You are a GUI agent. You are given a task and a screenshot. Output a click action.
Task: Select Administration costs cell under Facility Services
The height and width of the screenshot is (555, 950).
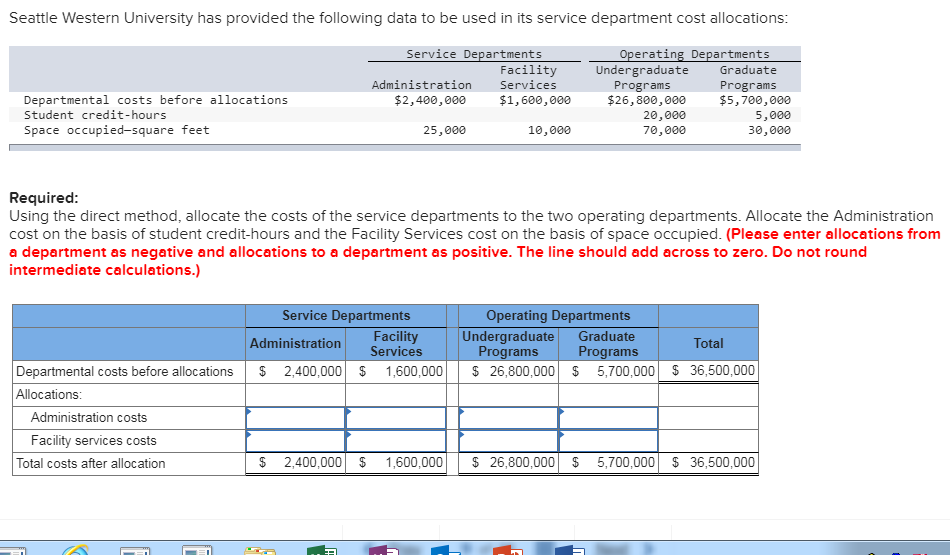pyautogui.click(x=396, y=418)
